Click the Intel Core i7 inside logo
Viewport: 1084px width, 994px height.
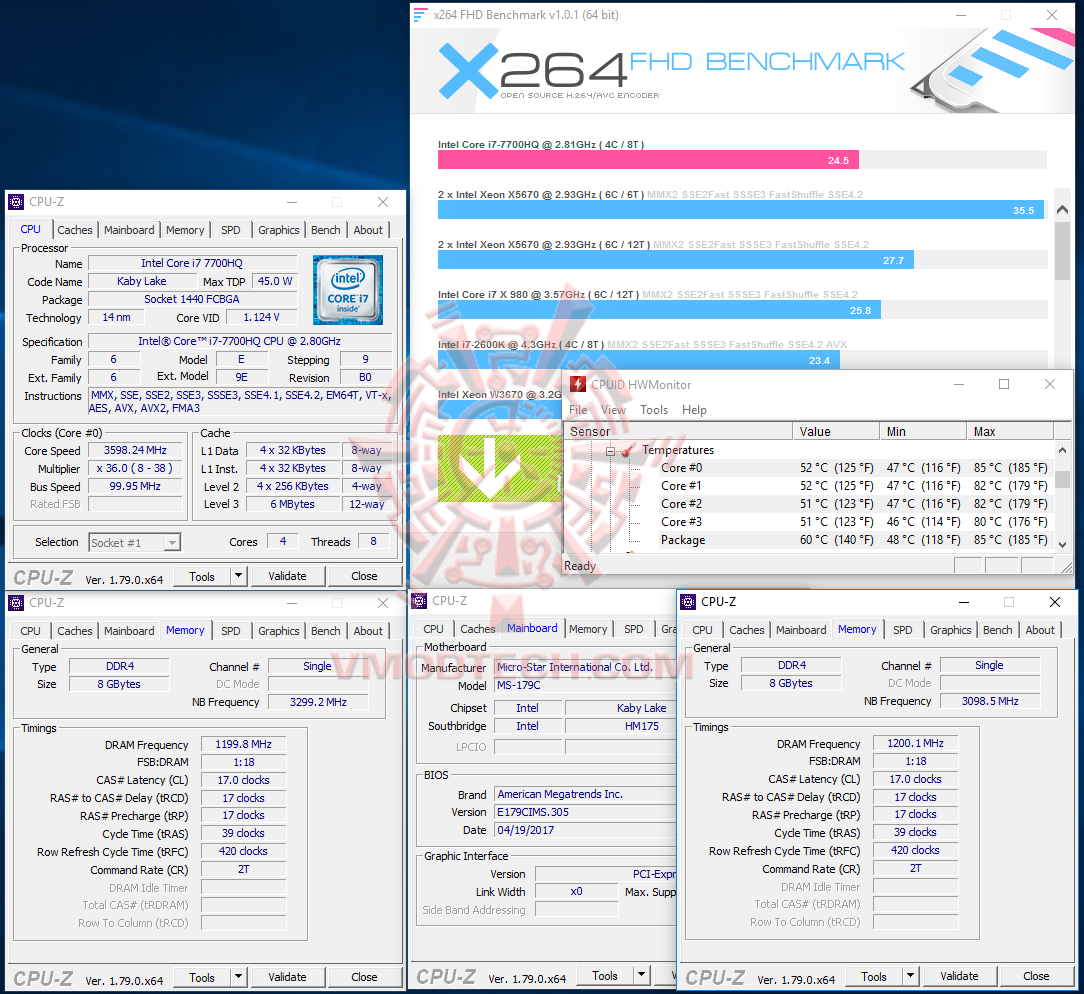348,290
